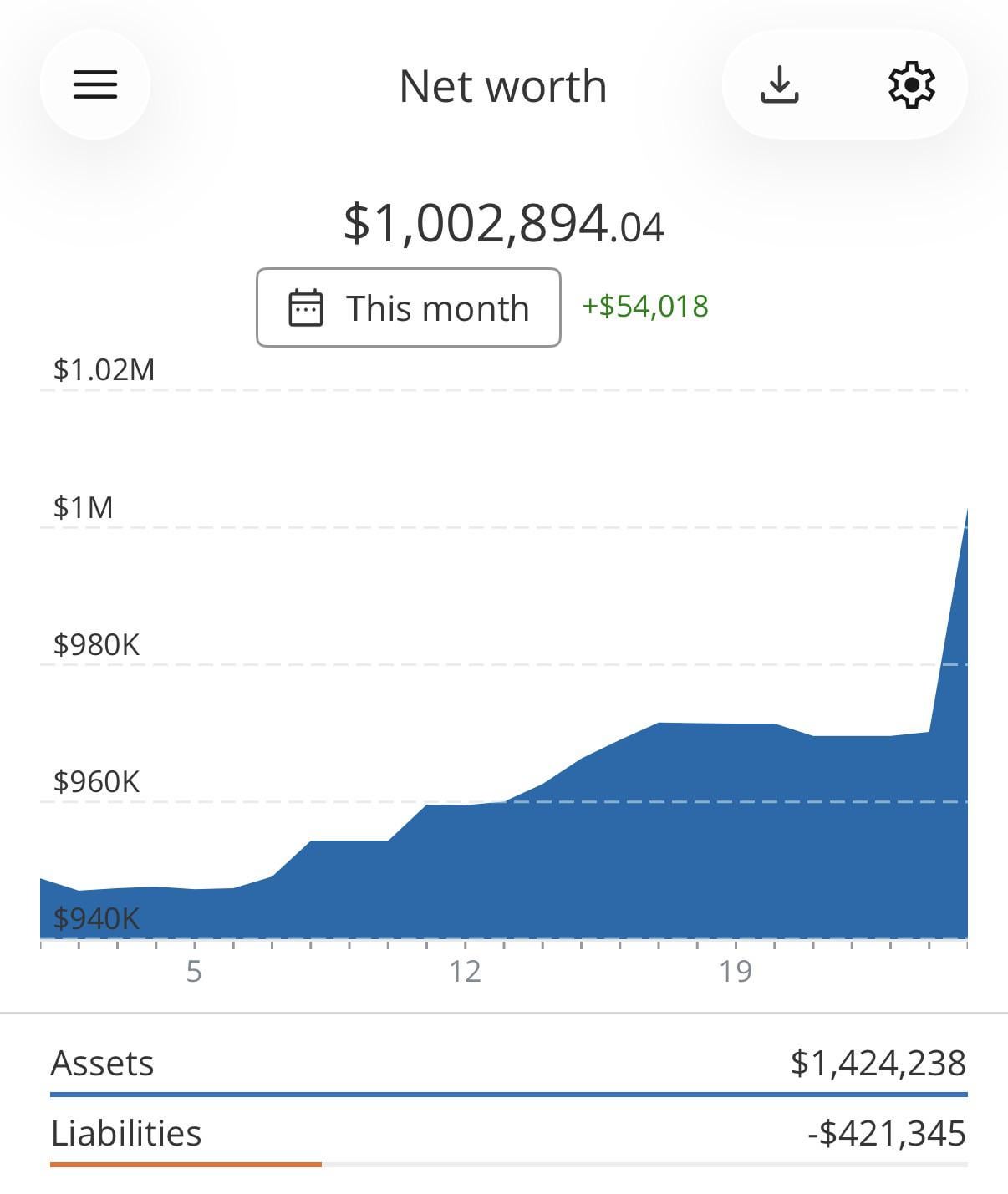Click day 19 on chart axis
Image resolution: width=1008 pixels, height=1194 pixels.
click(x=736, y=971)
